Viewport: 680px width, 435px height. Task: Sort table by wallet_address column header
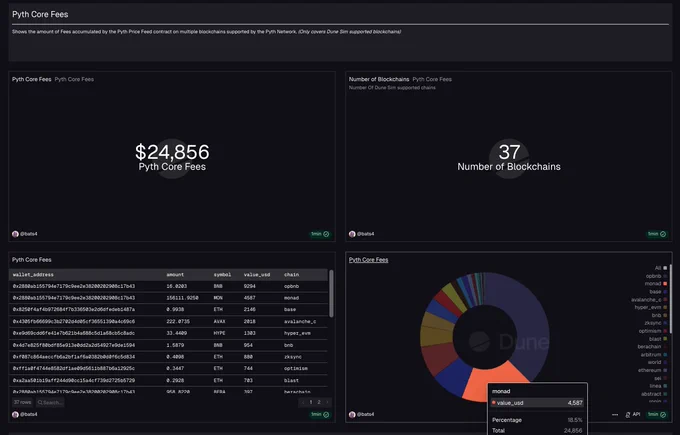pyautogui.click(x=33, y=275)
